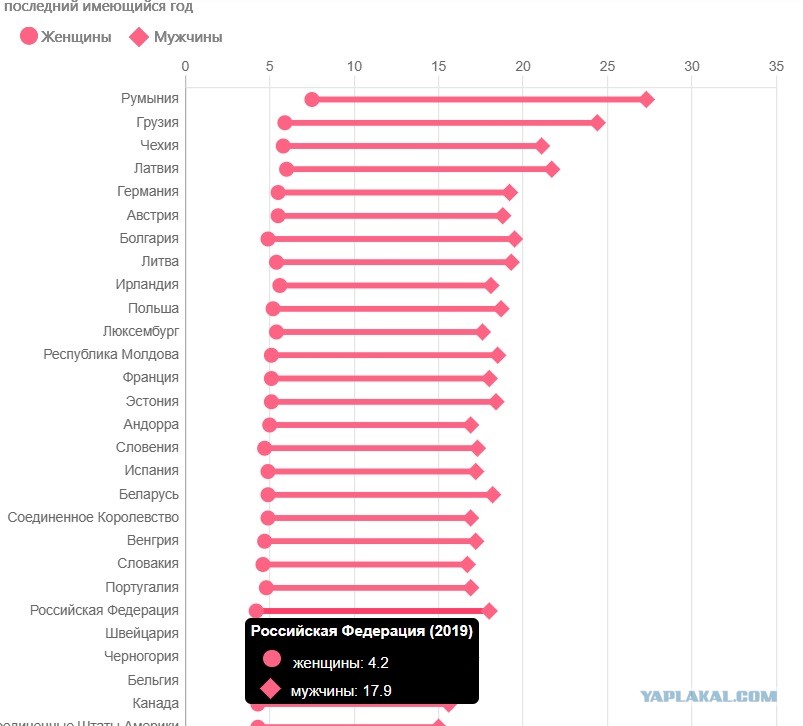Click the men's diamond marker for Румыния
This screenshot has height=726, width=803.
[x=647, y=99]
